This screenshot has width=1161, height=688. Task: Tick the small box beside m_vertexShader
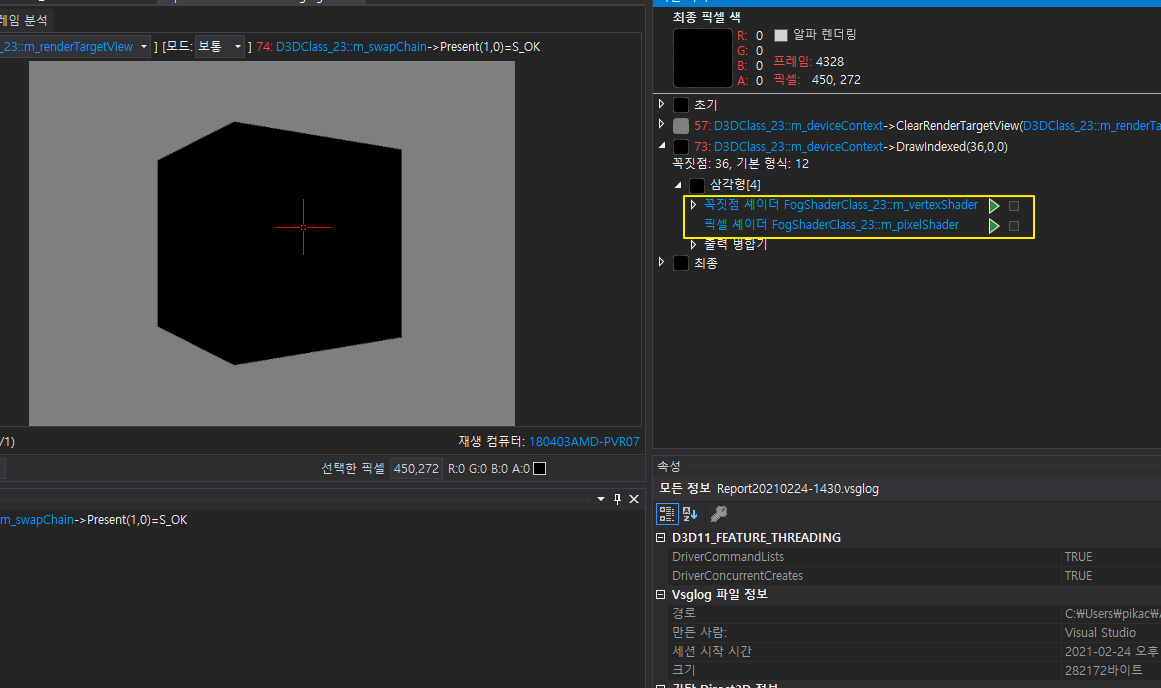[1014, 206]
